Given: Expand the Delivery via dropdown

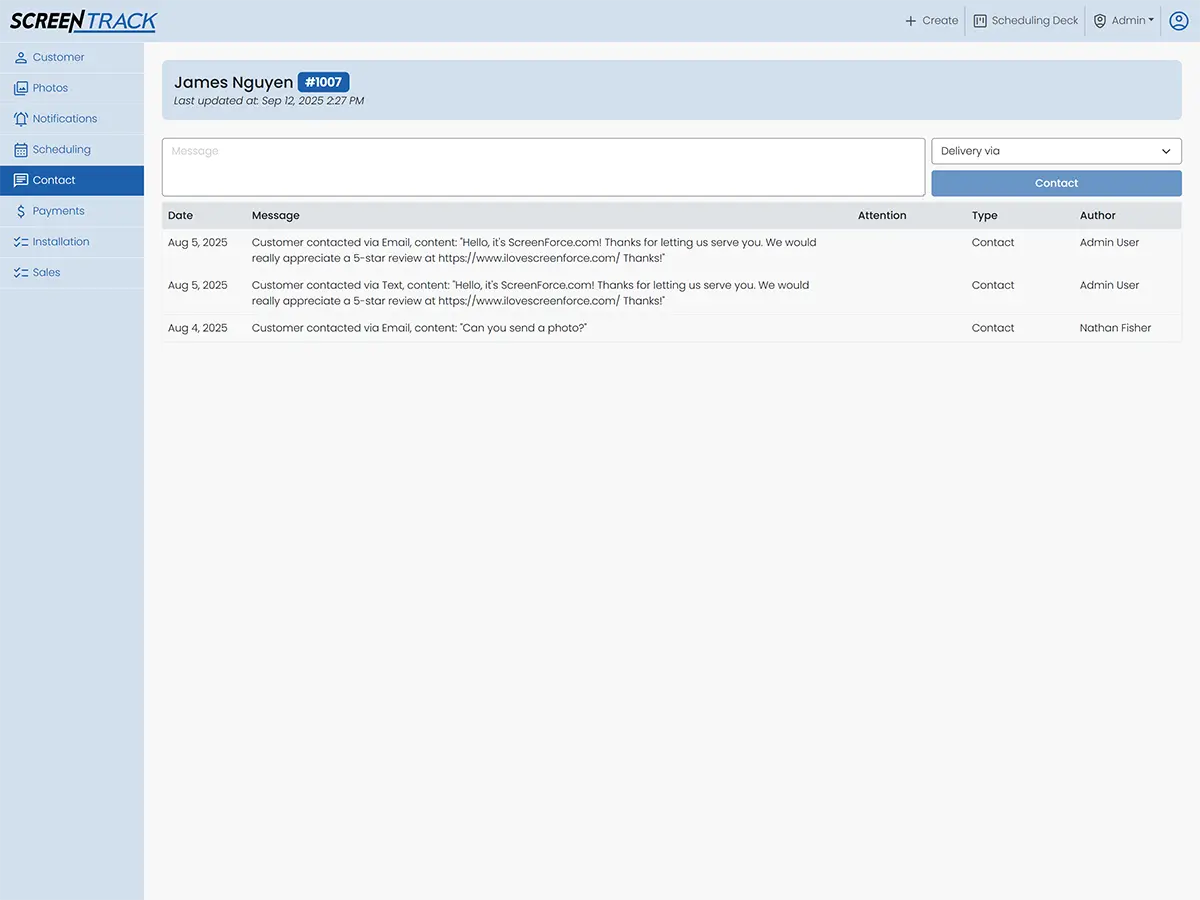Looking at the screenshot, I should 1056,151.
